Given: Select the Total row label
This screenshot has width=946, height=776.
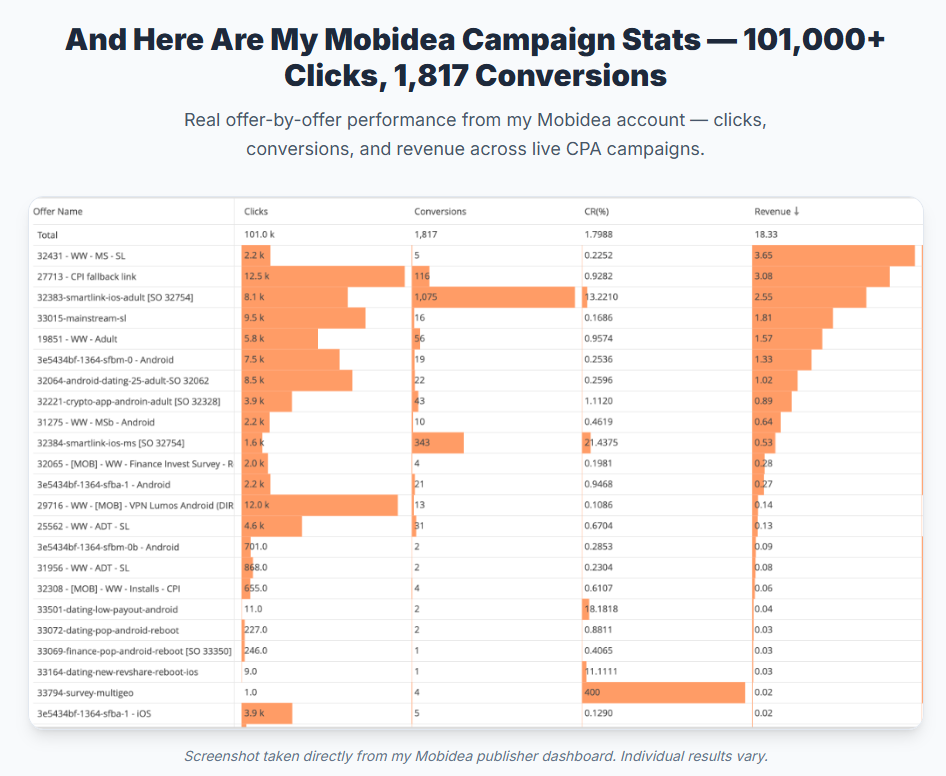Looking at the screenshot, I should point(48,235).
